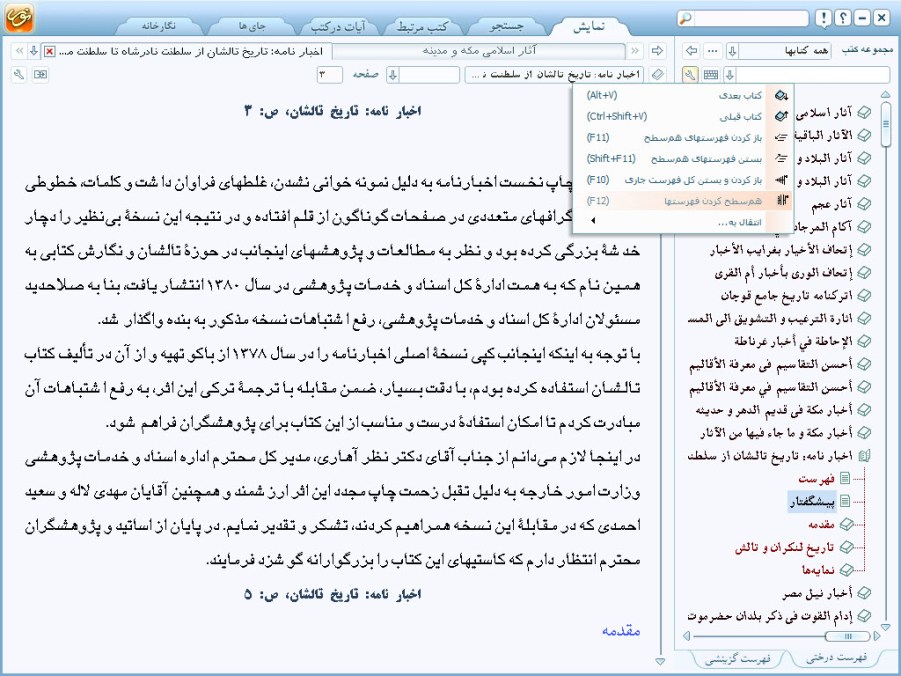The width and height of the screenshot is (901, 676).
Task: Switch to the فهرست گزینشی bottom tab
Action: tap(738, 658)
